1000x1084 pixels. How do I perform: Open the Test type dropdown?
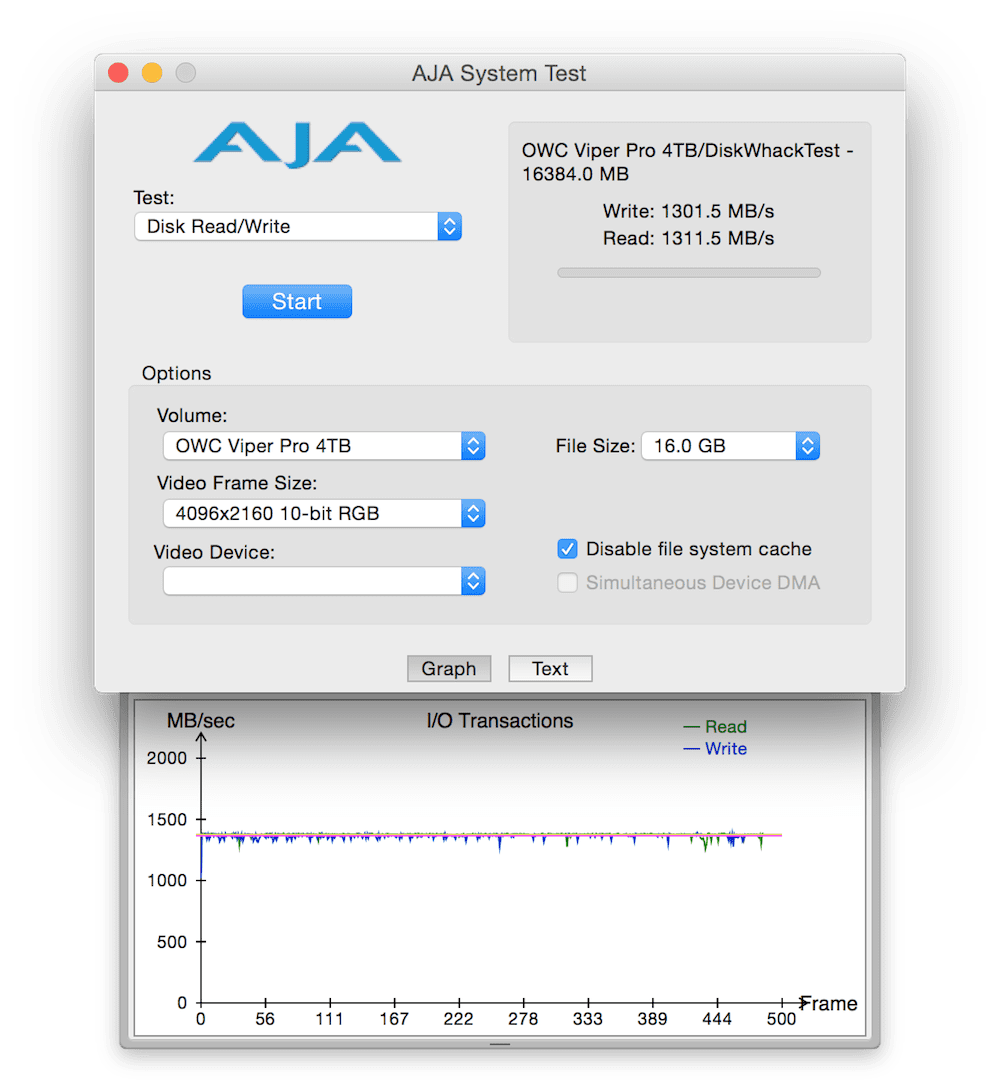[298, 227]
